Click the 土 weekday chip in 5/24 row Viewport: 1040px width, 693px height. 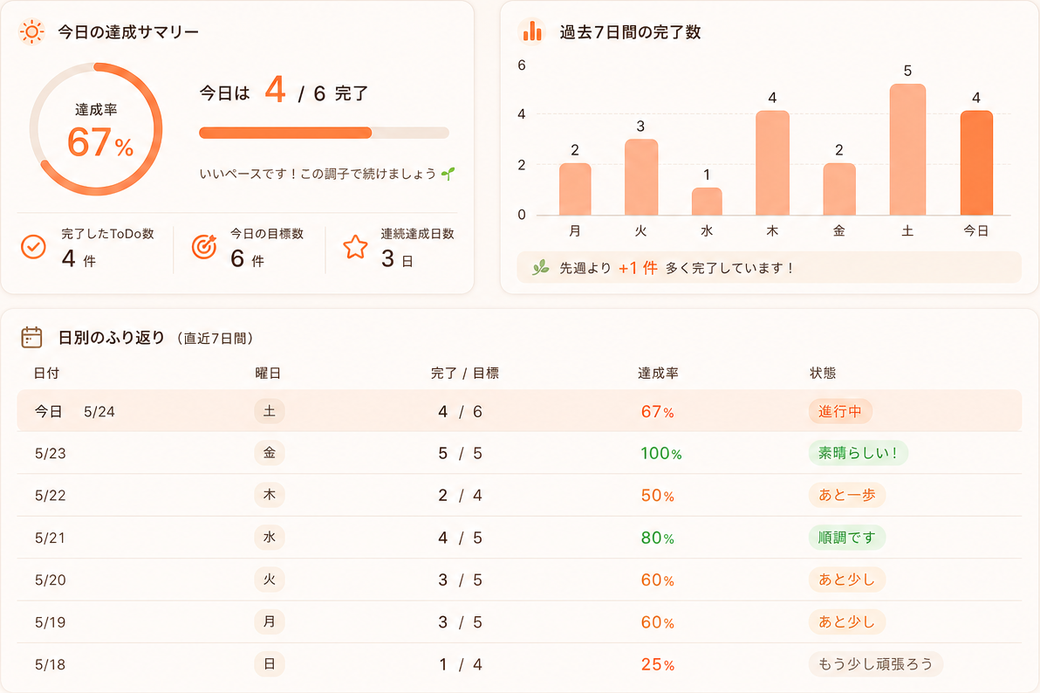point(269,411)
